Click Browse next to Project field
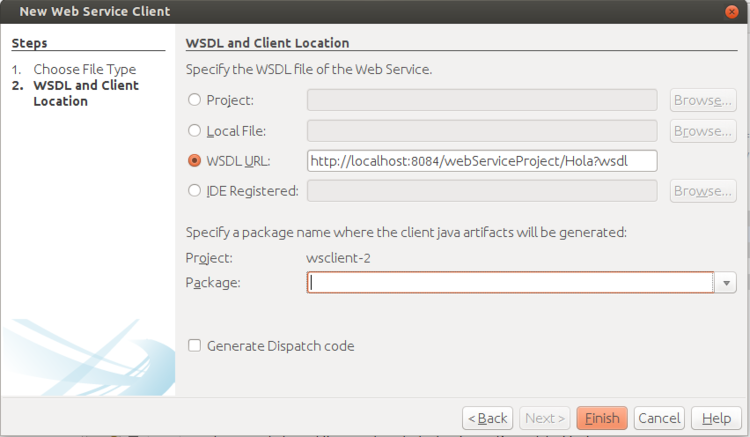 point(703,100)
